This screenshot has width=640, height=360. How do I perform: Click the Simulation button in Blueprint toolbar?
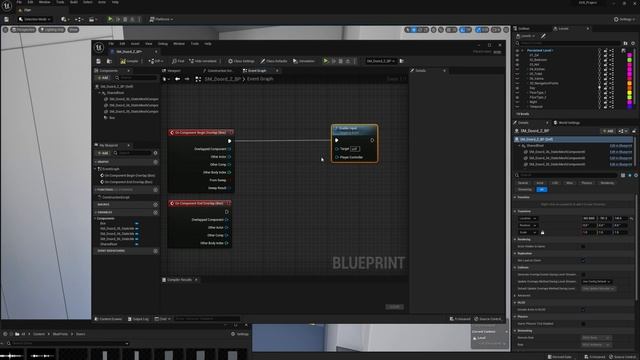tap(304, 61)
